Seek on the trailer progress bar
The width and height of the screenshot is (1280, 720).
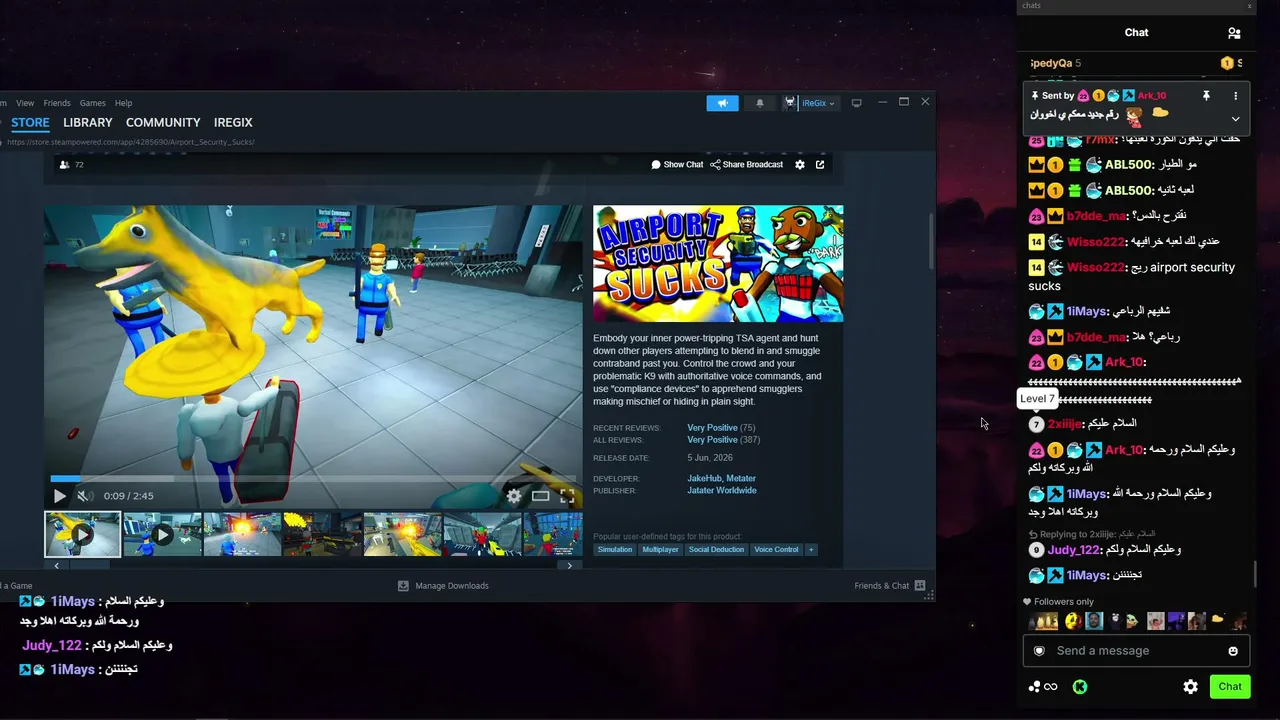click(313, 479)
